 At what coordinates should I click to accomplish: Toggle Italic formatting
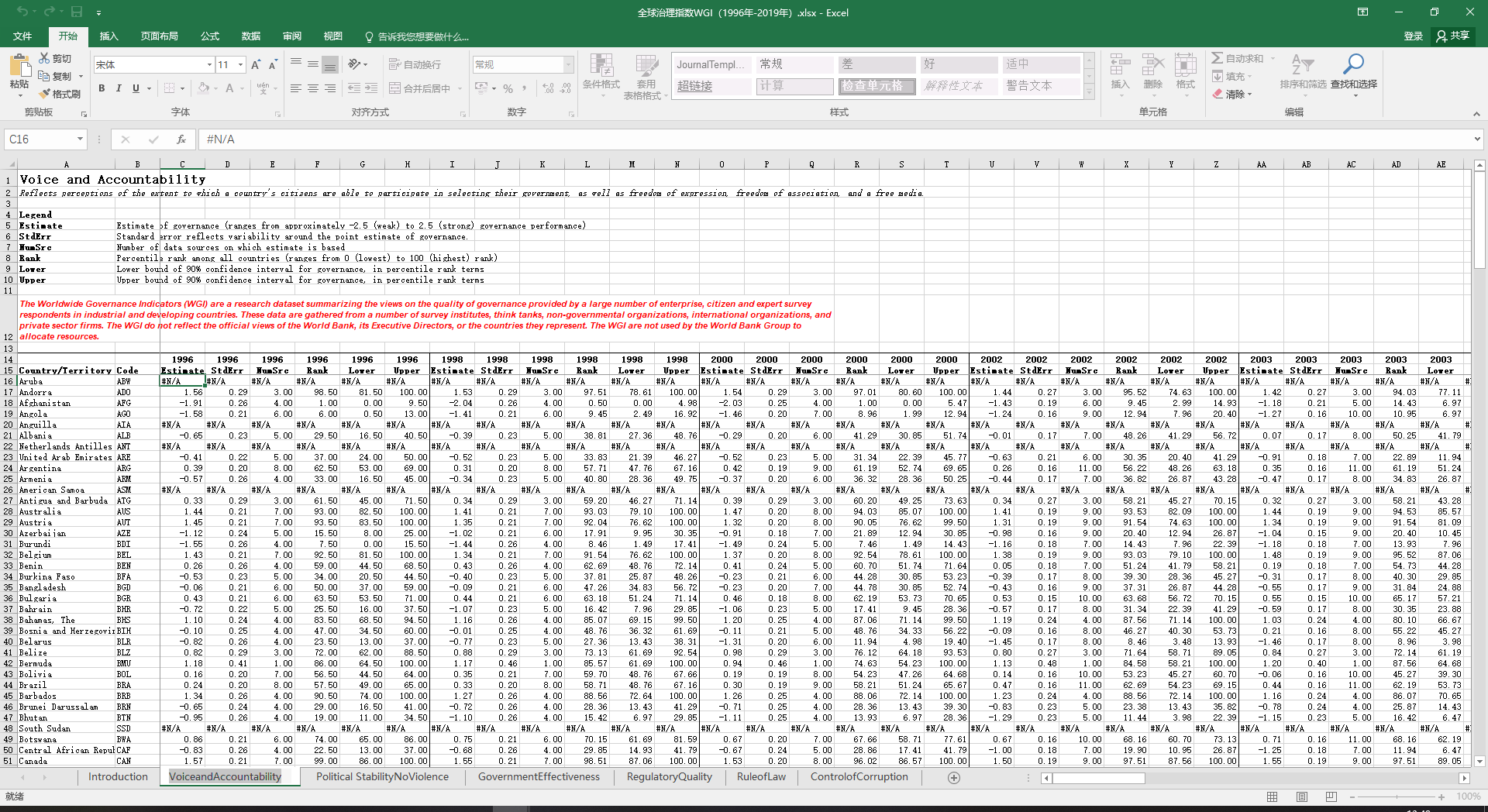(x=119, y=88)
